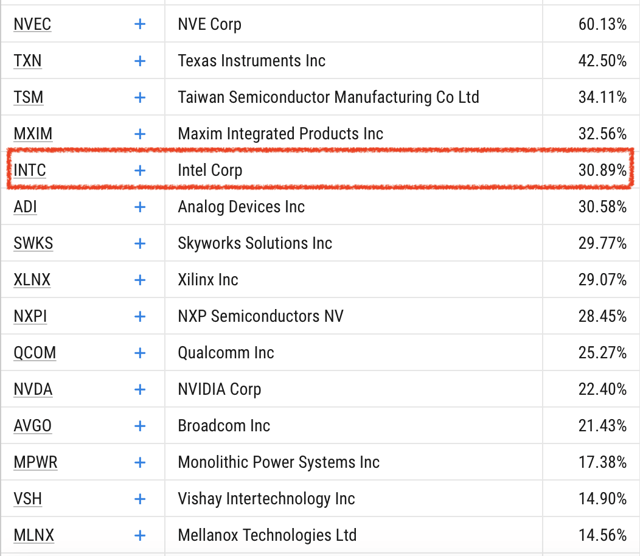Go to the INTC ticker link
The height and width of the screenshot is (556, 640).
pos(30,170)
